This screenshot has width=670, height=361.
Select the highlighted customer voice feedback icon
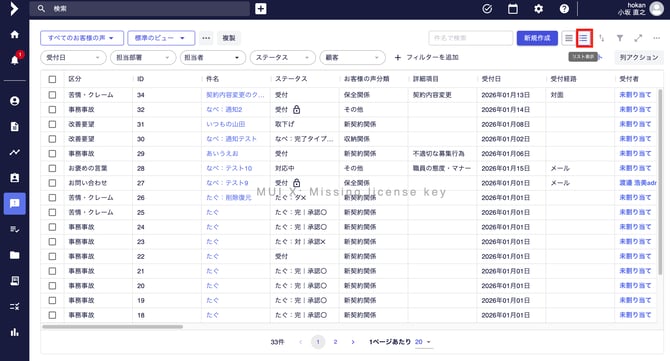coord(15,203)
